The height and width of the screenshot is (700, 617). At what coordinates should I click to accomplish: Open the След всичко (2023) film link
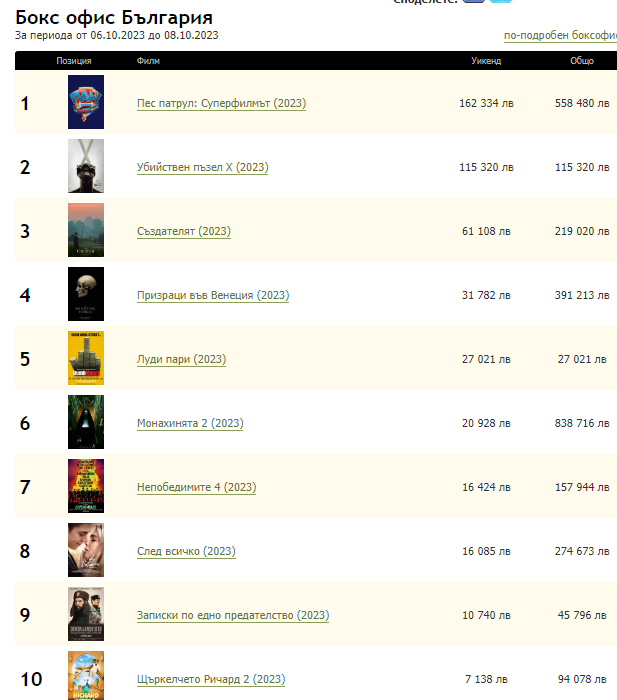tap(186, 552)
